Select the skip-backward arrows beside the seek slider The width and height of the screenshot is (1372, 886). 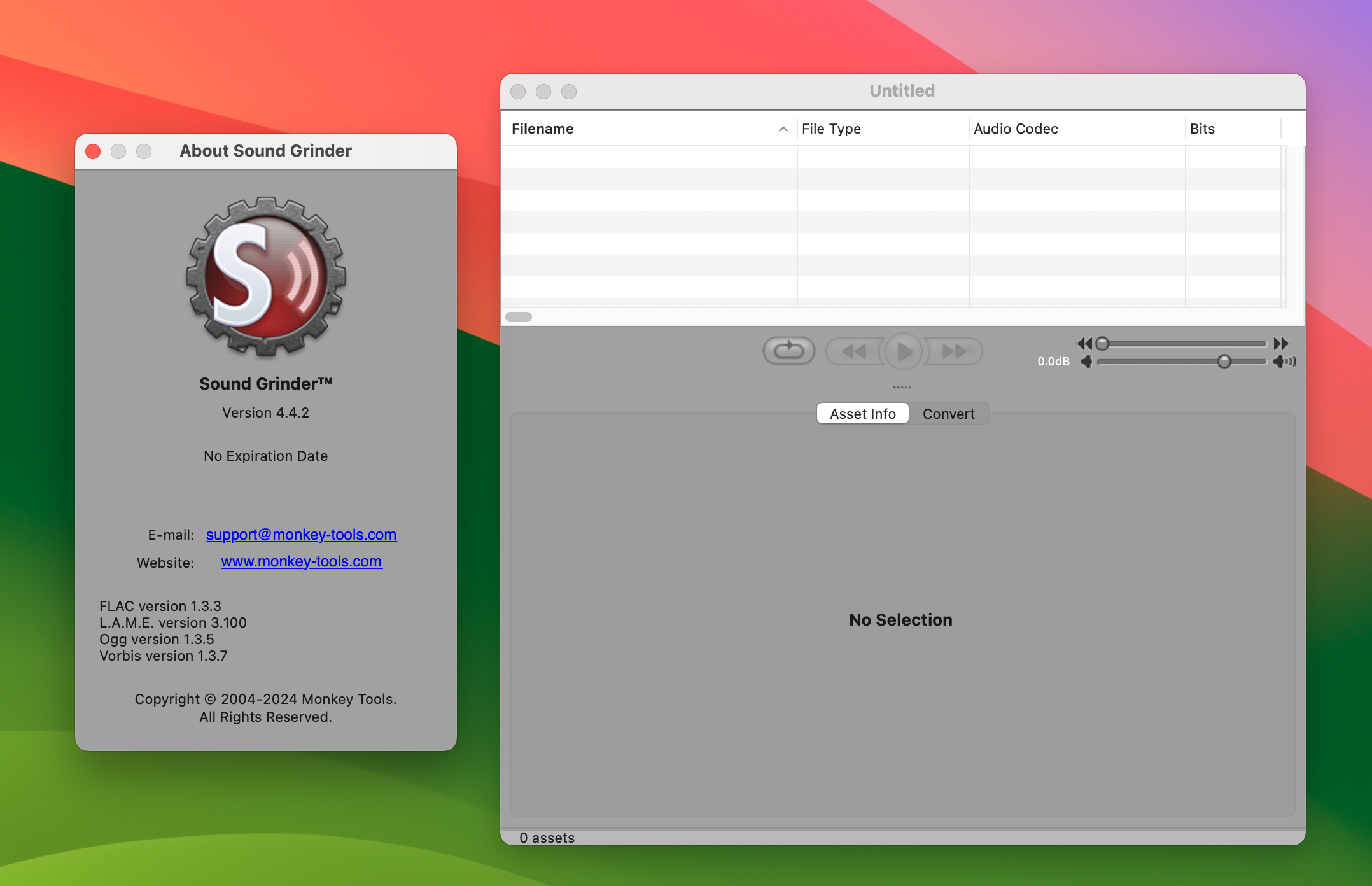[x=1086, y=344]
